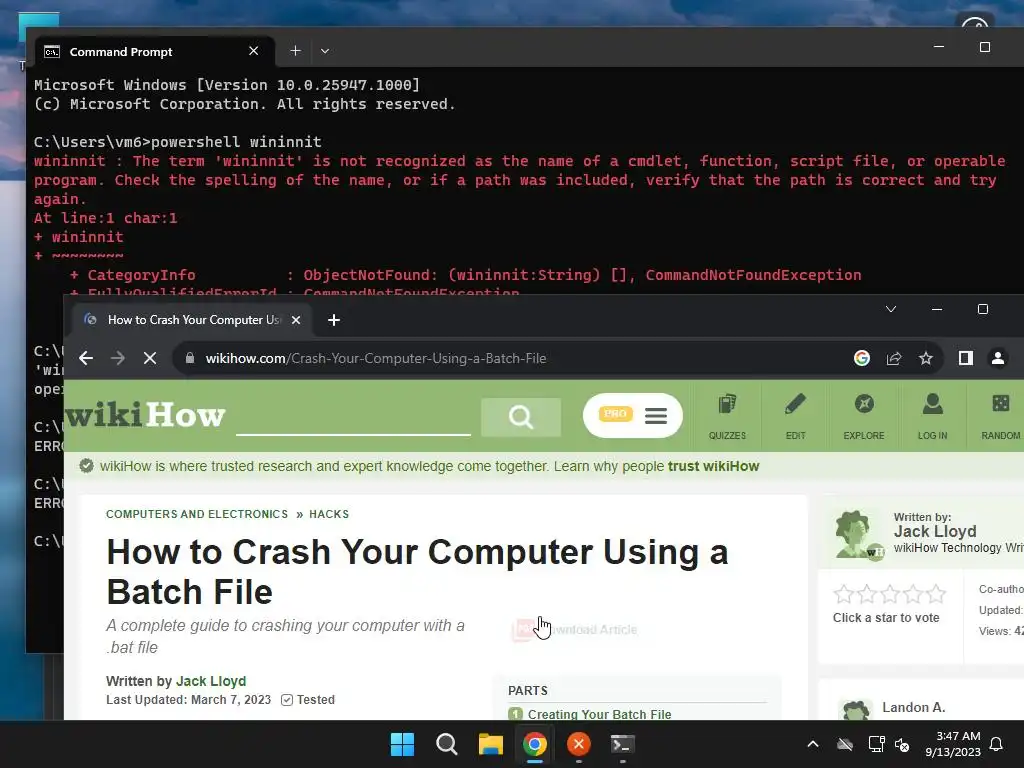Open wikiHow Log In
The height and width of the screenshot is (768, 1024).
coord(932,417)
